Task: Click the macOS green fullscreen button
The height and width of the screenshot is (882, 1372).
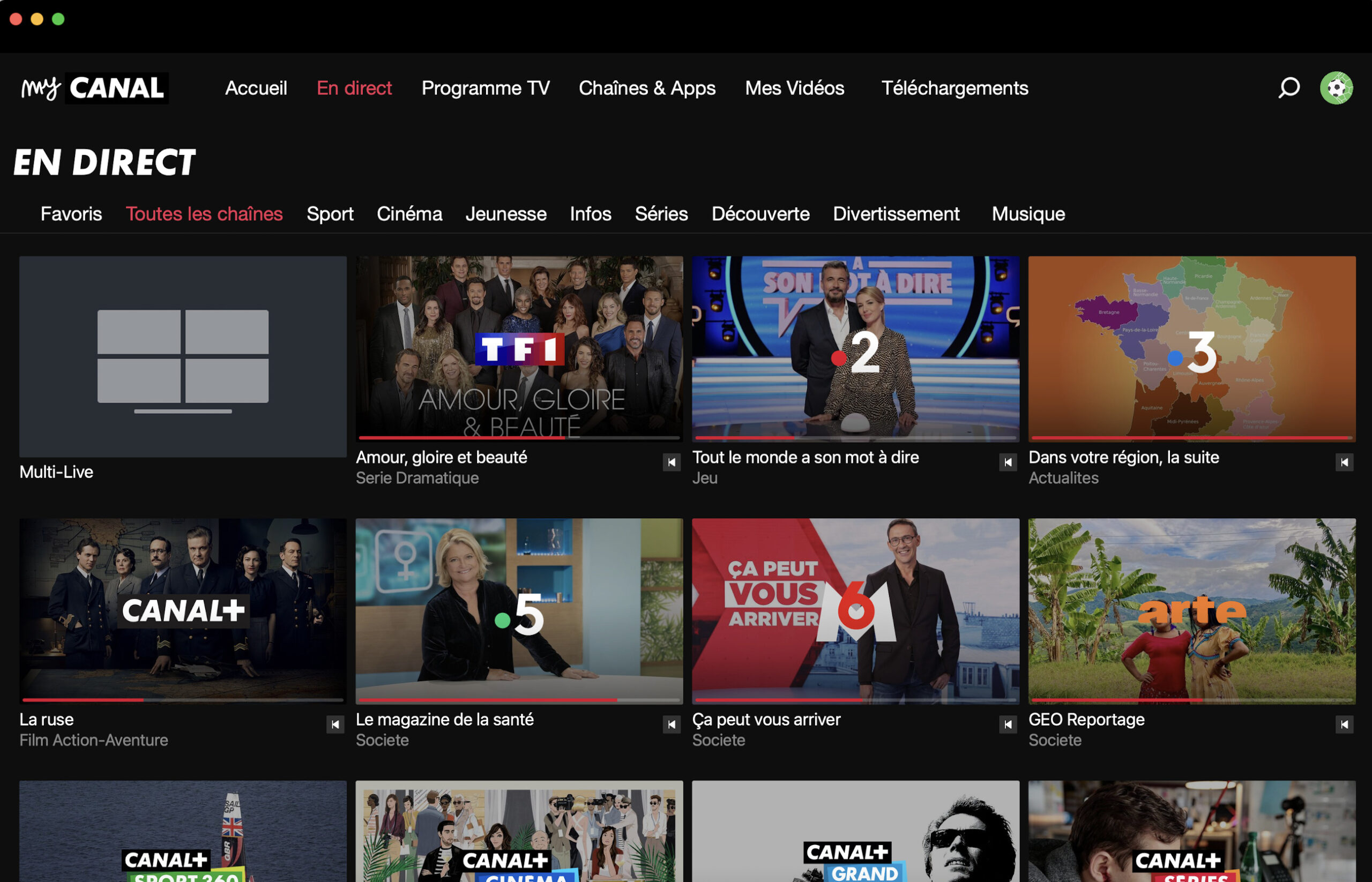Action: click(x=58, y=19)
